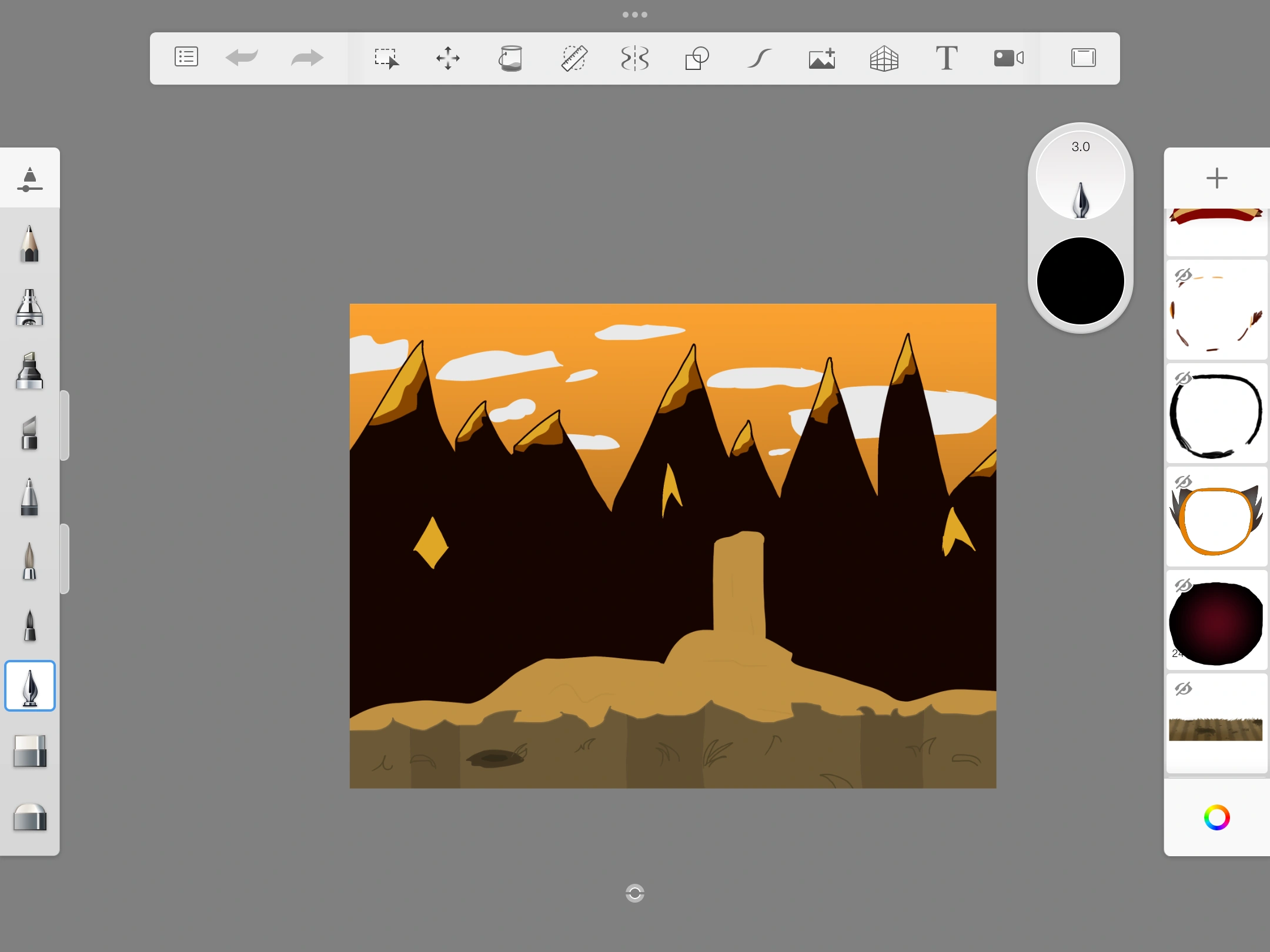Click the Undo arrow

tap(242, 58)
